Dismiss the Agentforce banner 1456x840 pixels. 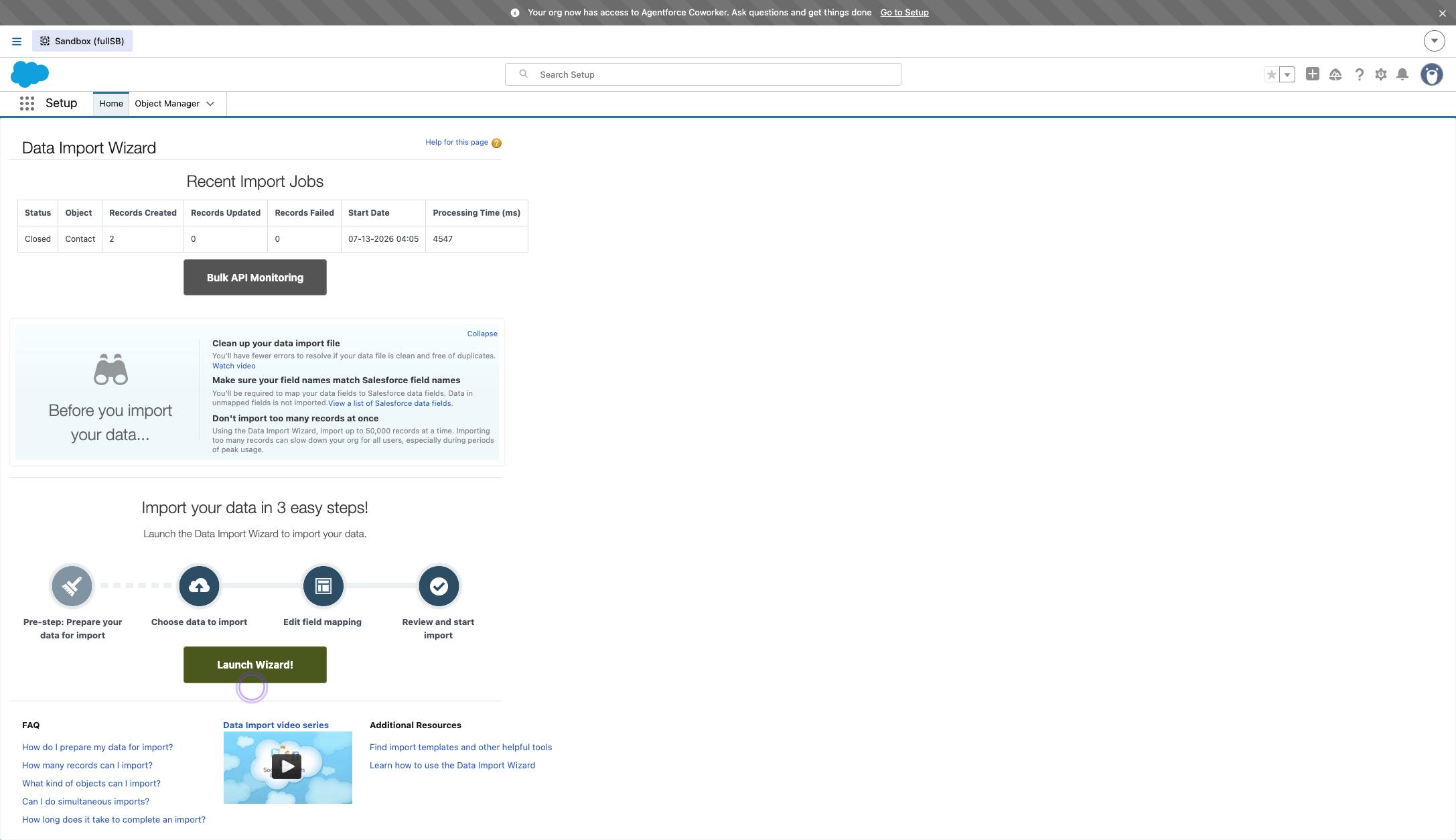coord(1443,13)
